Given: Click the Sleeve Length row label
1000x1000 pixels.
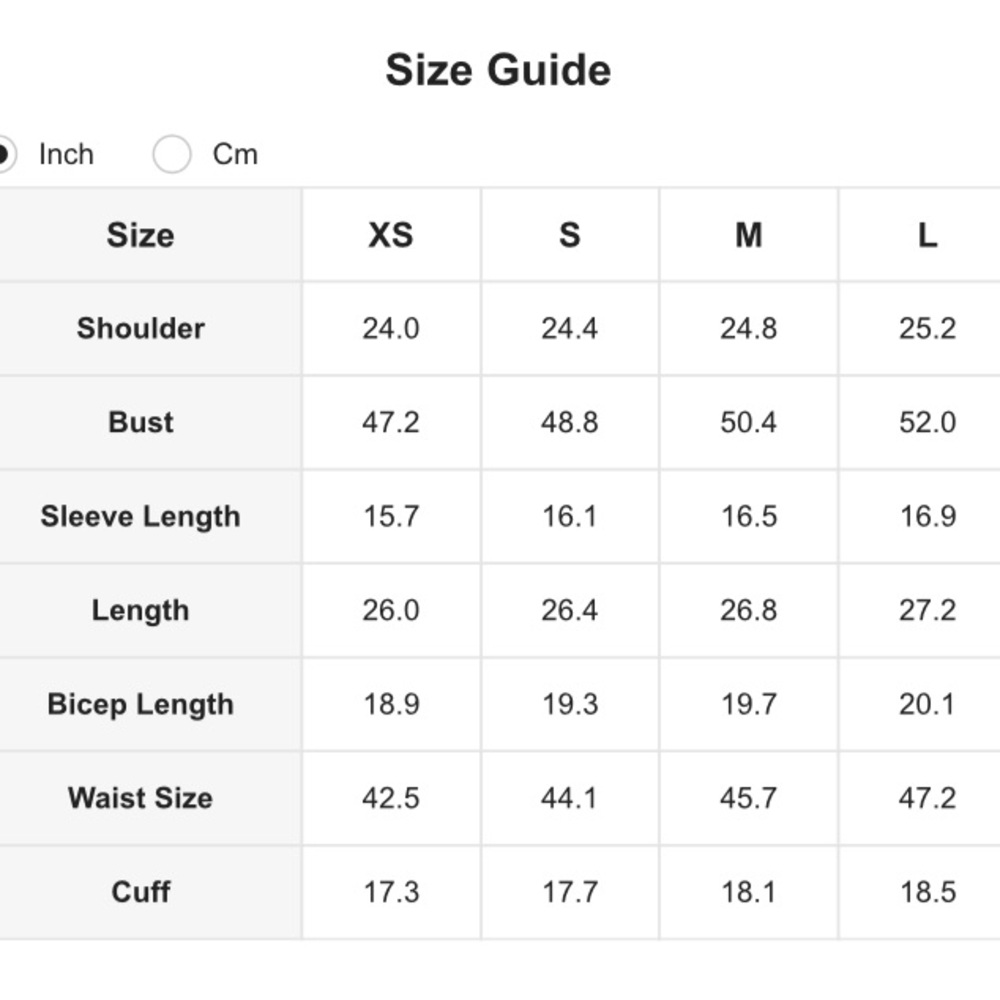Looking at the screenshot, I should [141, 517].
